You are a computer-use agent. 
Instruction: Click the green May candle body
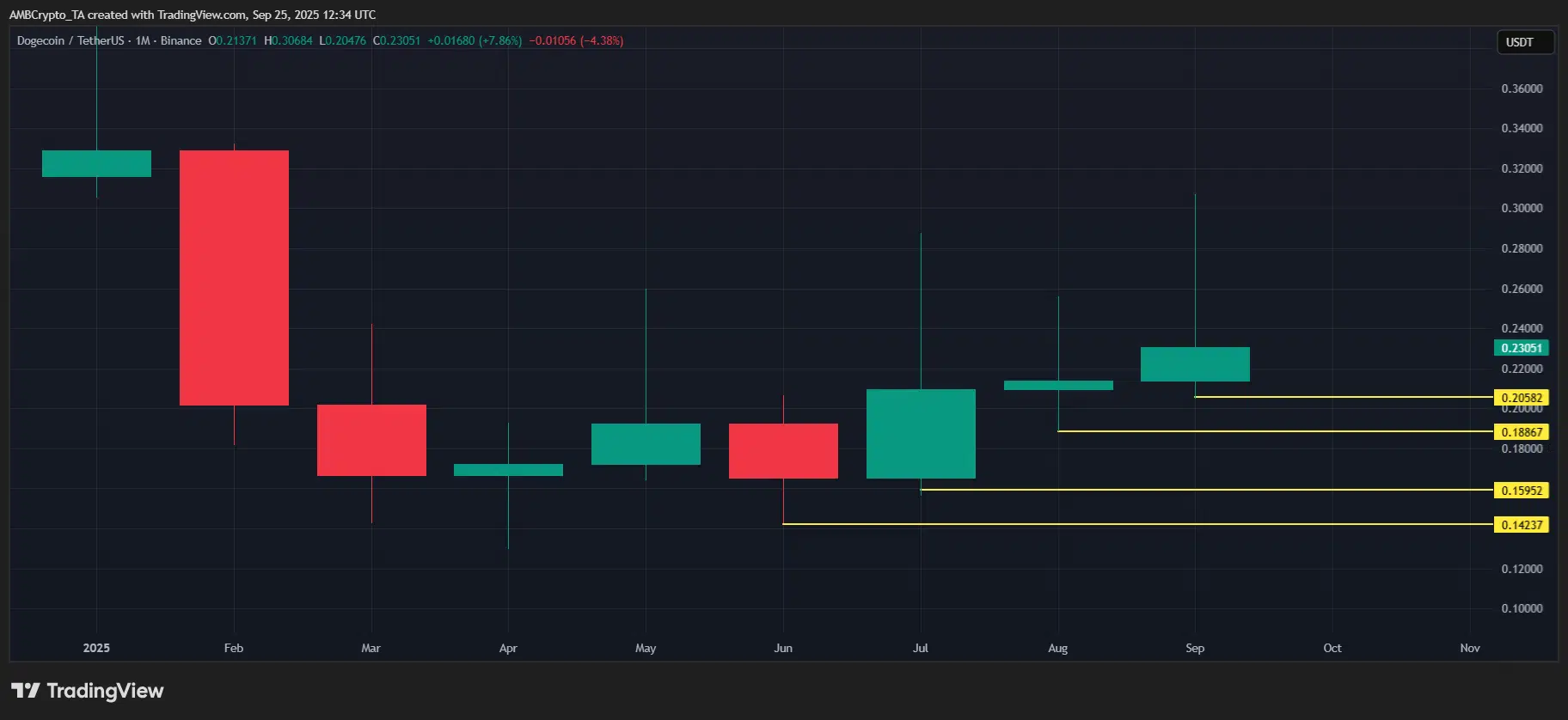[x=646, y=444]
